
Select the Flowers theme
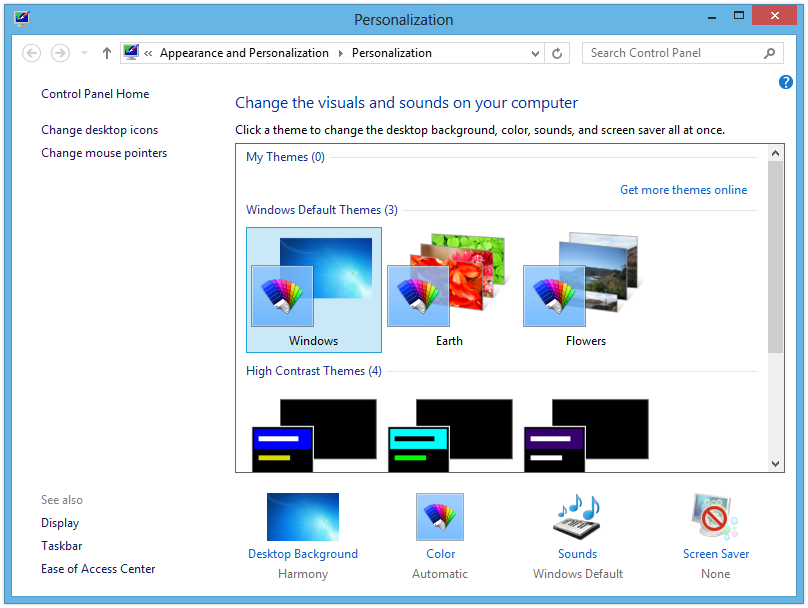(585, 290)
